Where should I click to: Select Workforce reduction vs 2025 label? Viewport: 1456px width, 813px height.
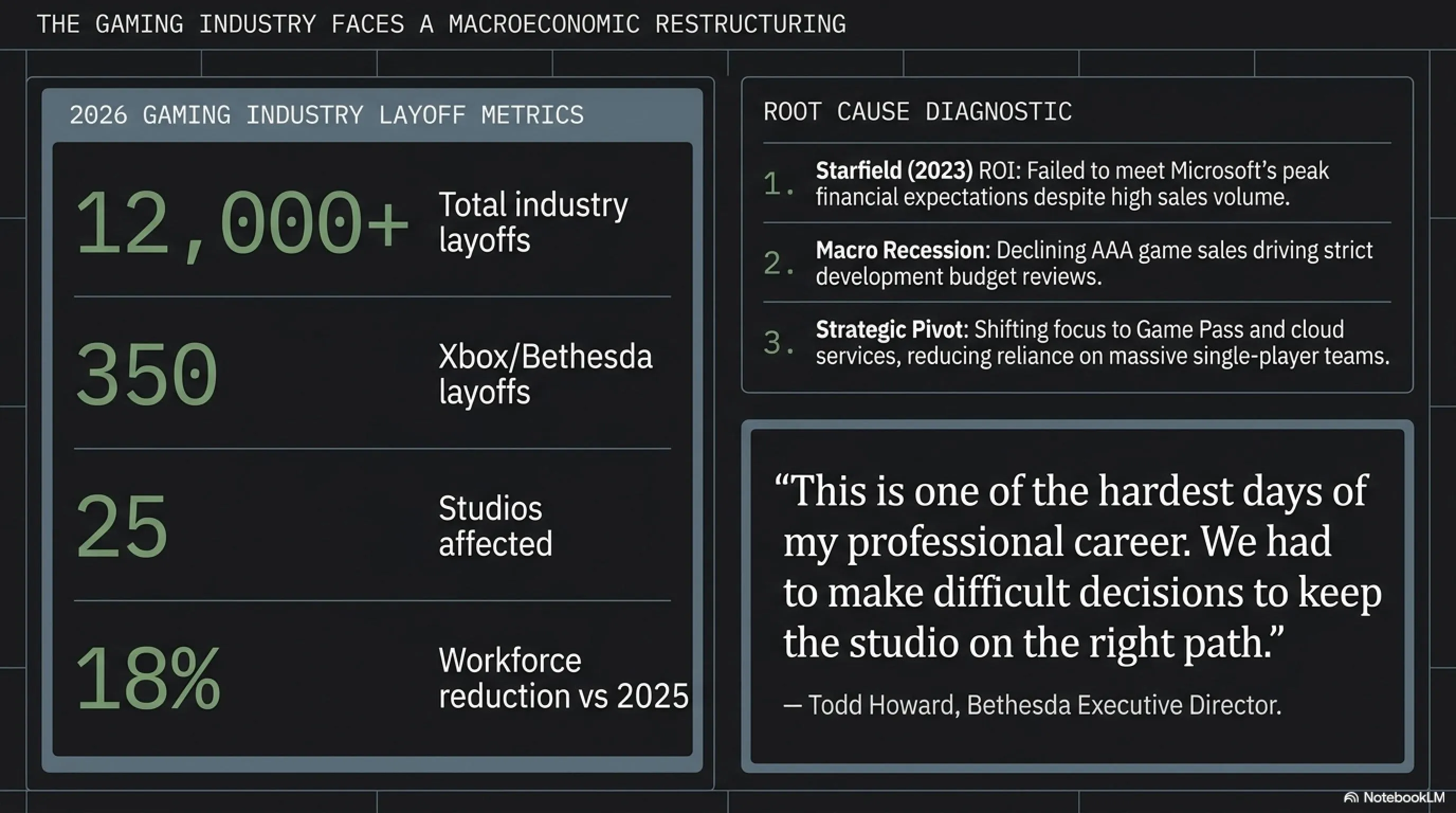click(563, 678)
